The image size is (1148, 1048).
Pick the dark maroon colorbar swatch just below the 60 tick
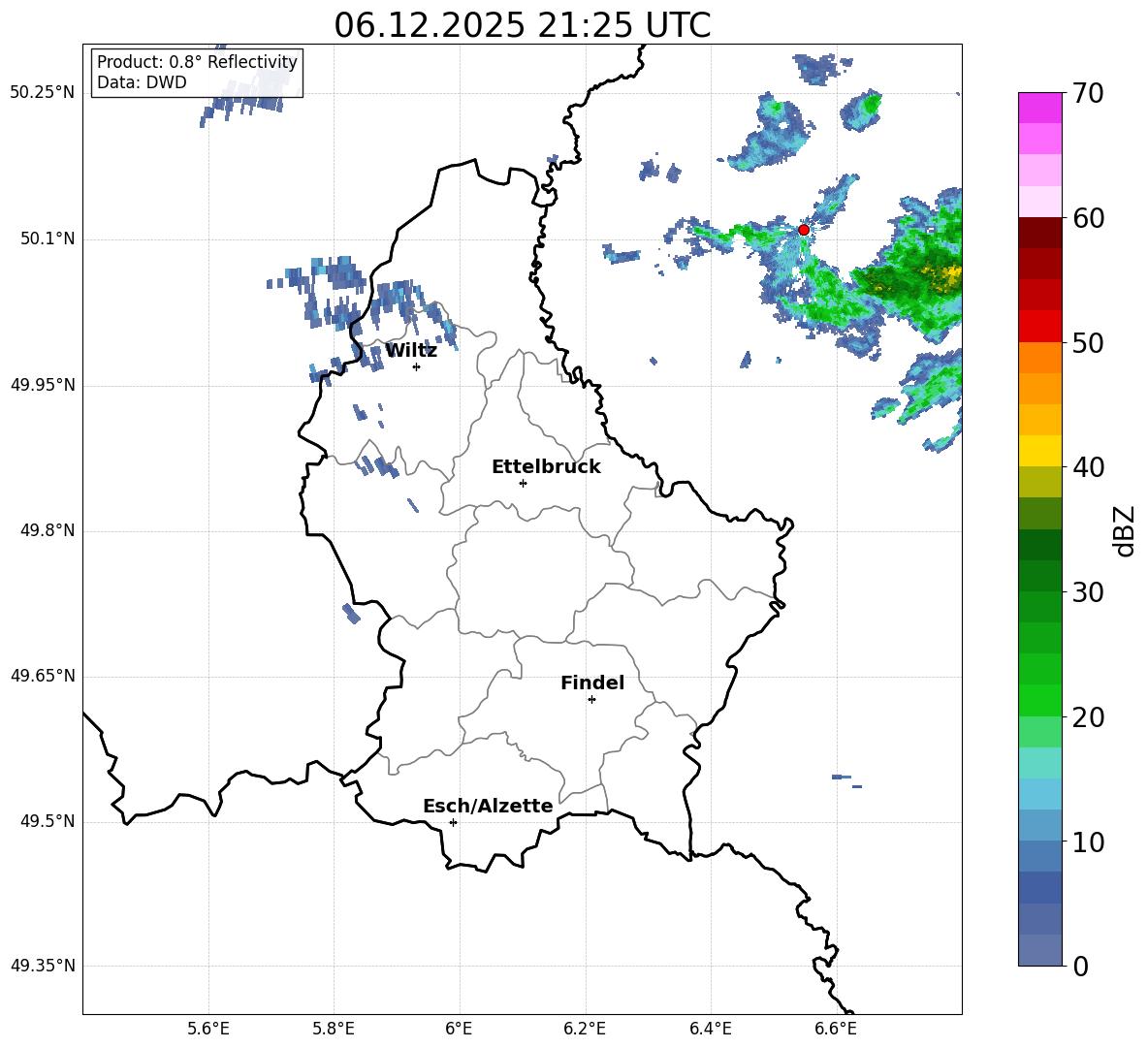pos(1039,233)
